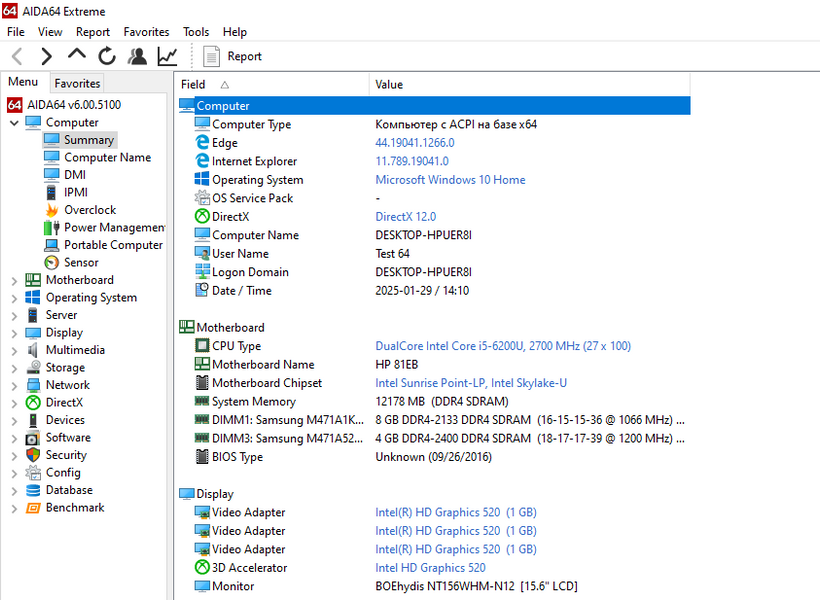The image size is (820, 600).
Task: Open the Favorites menu
Action: point(146,32)
